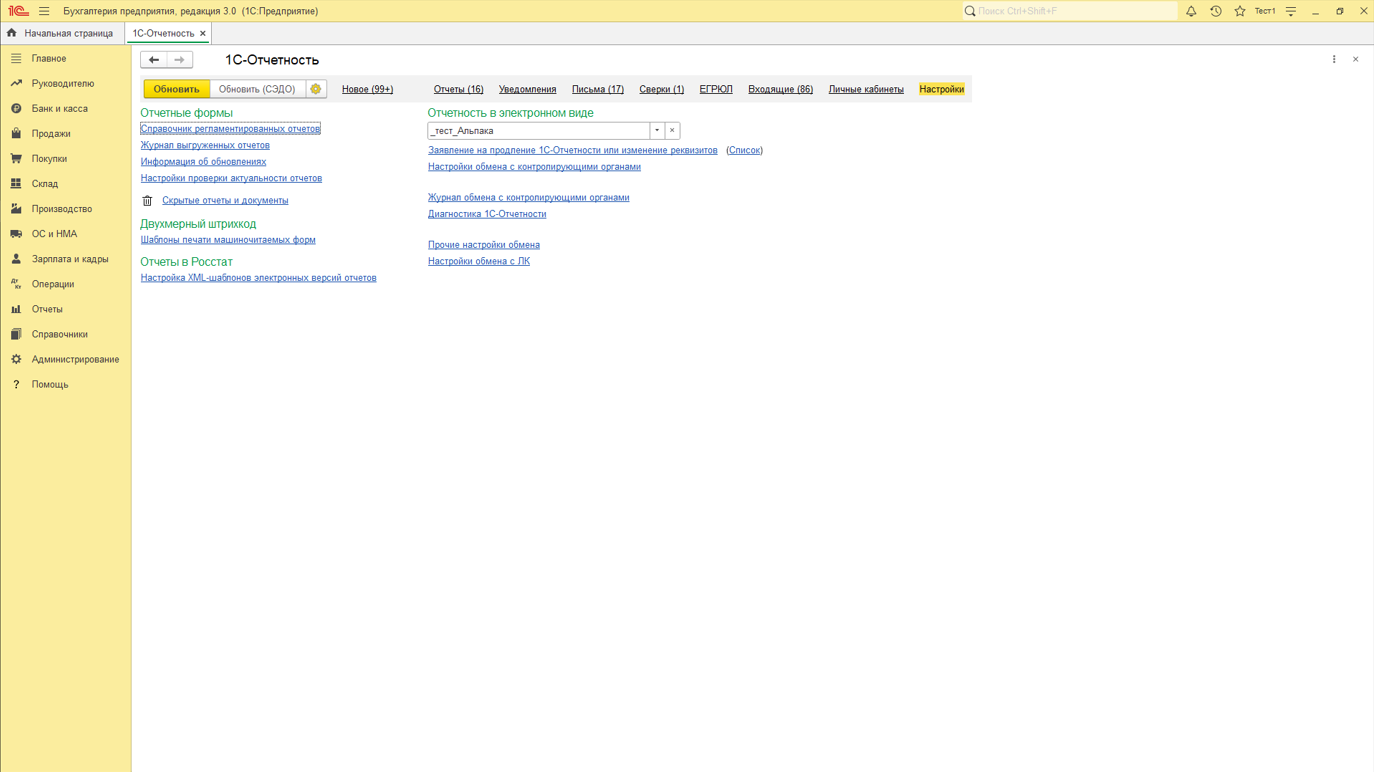Open Информация об обновлениях link
Viewport: 1374px width, 772px height.
pyautogui.click(x=203, y=162)
